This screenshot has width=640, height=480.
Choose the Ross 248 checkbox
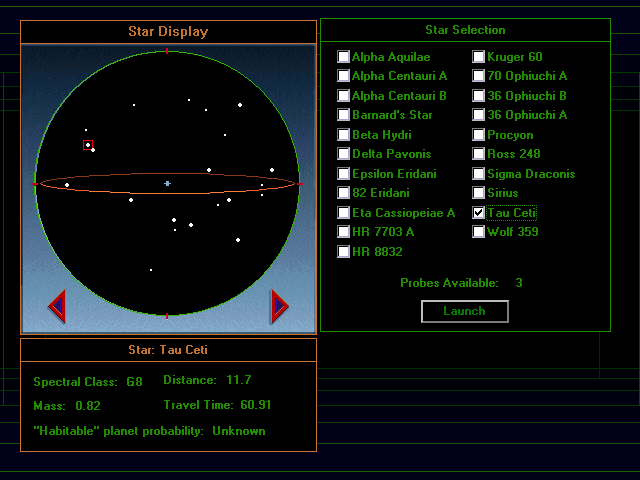pyautogui.click(x=479, y=154)
